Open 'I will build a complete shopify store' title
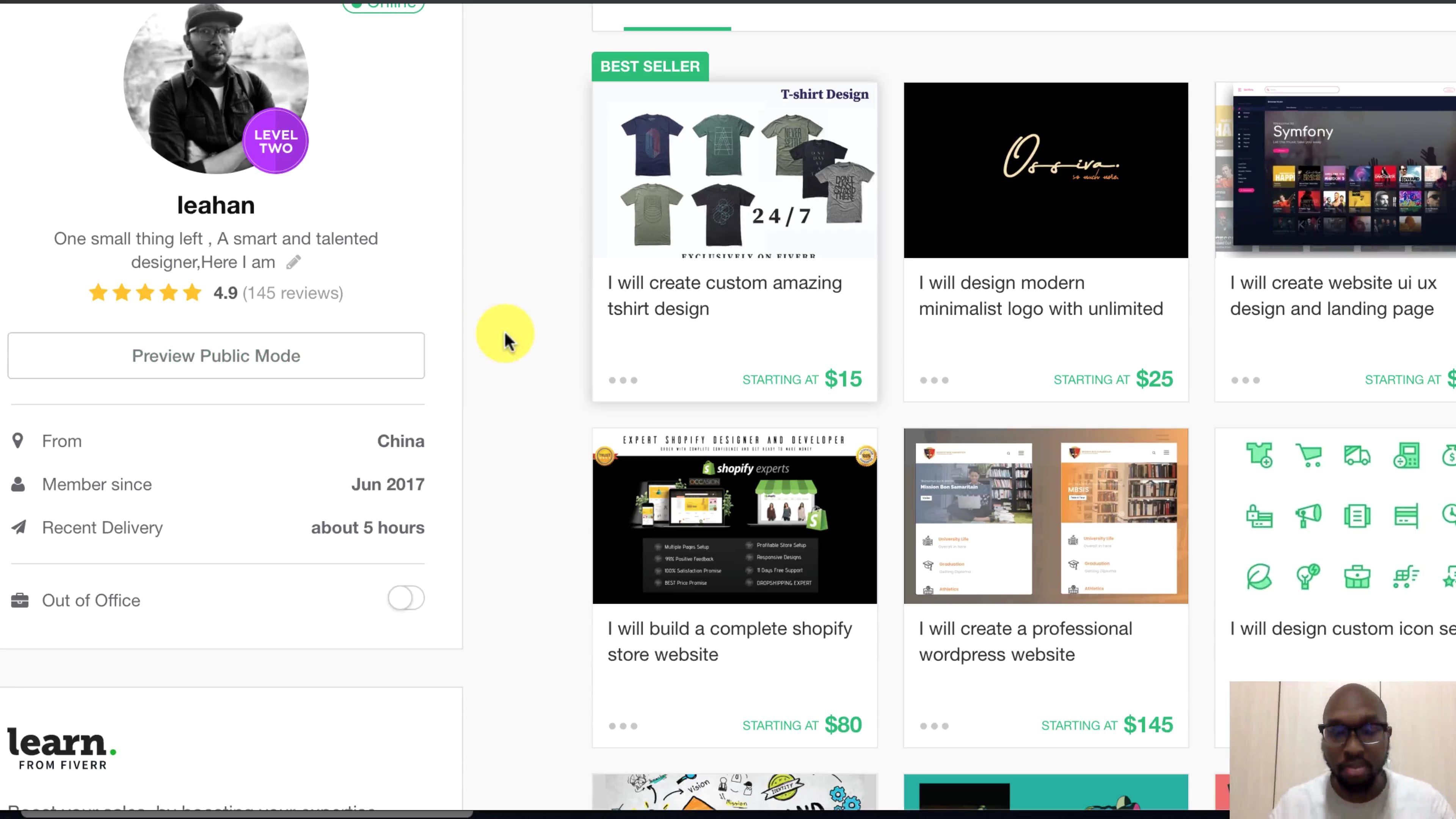1456x819 pixels. coord(730,642)
